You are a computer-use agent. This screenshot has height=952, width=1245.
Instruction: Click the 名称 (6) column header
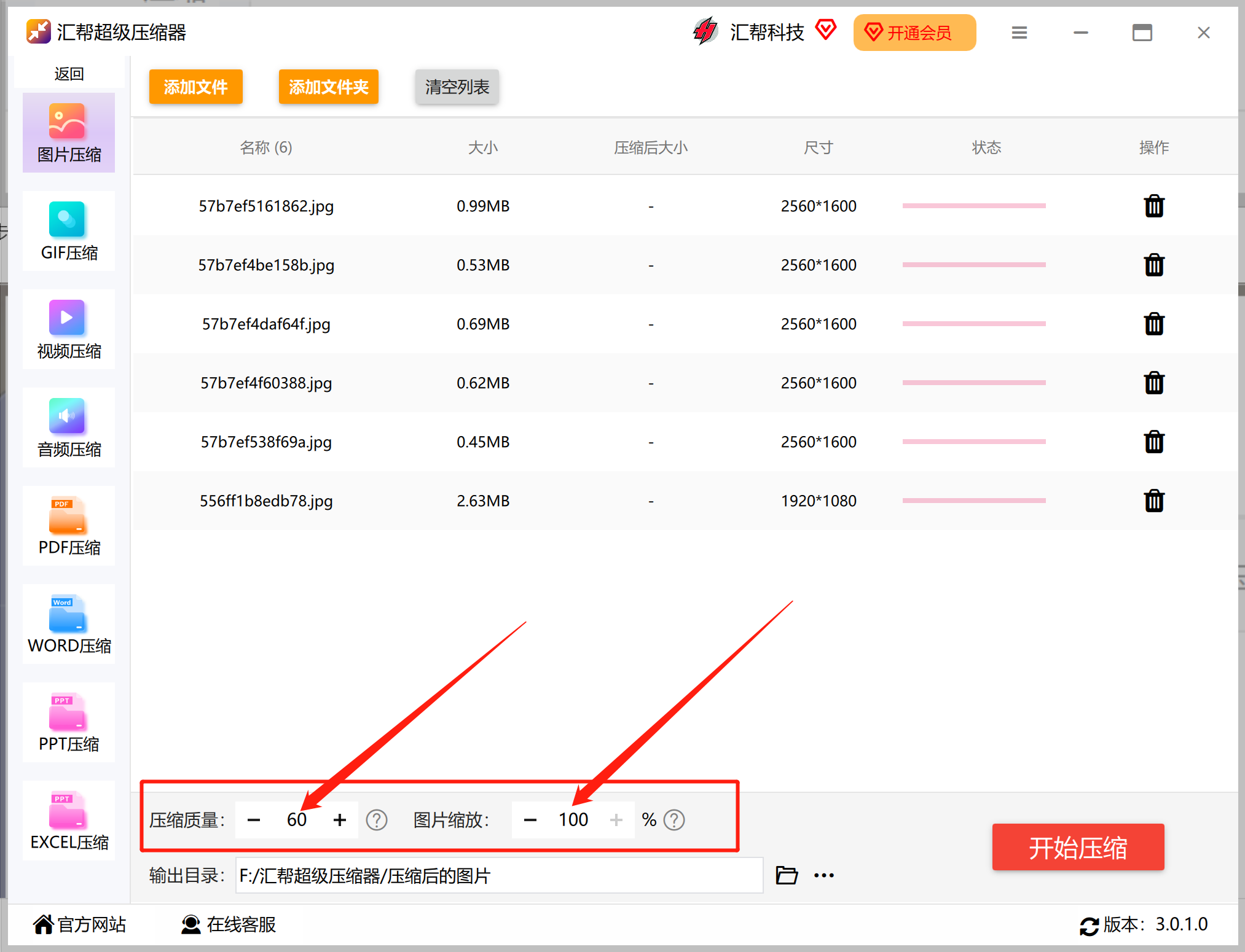click(x=266, y=147)
